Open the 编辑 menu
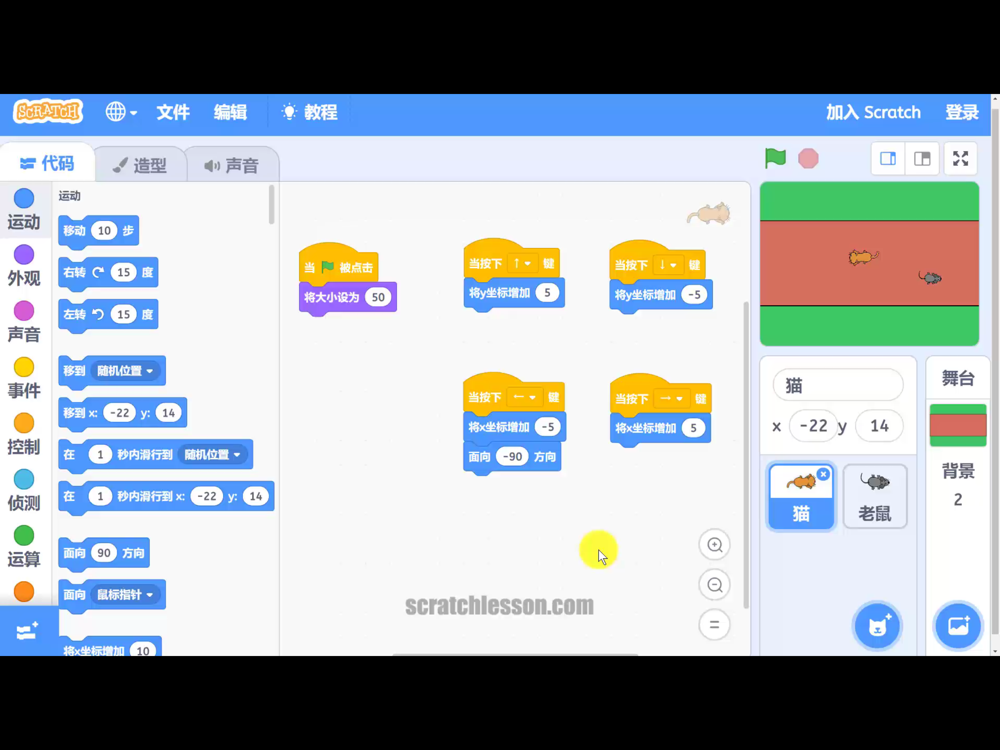1000x750 pixels. coord(230,112)
